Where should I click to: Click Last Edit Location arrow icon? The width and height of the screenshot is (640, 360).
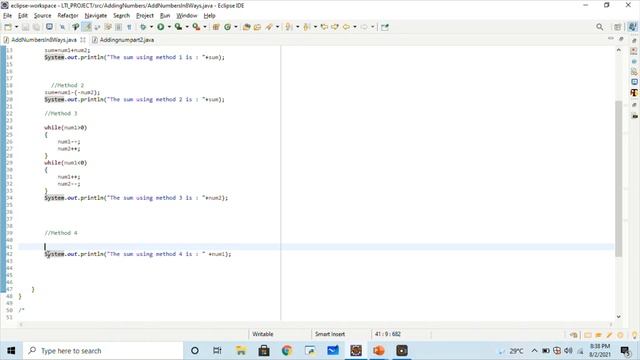coord(324,27)
